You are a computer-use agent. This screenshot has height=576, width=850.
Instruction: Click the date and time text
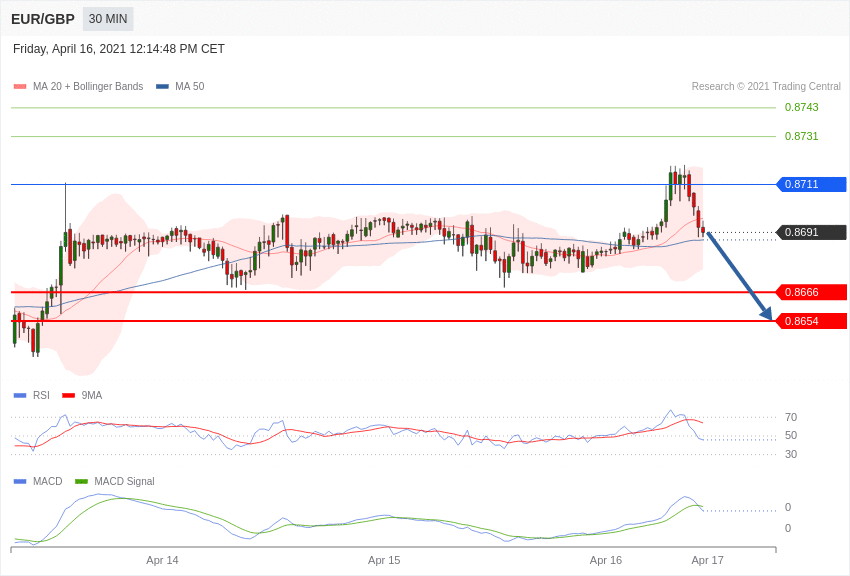119,49
